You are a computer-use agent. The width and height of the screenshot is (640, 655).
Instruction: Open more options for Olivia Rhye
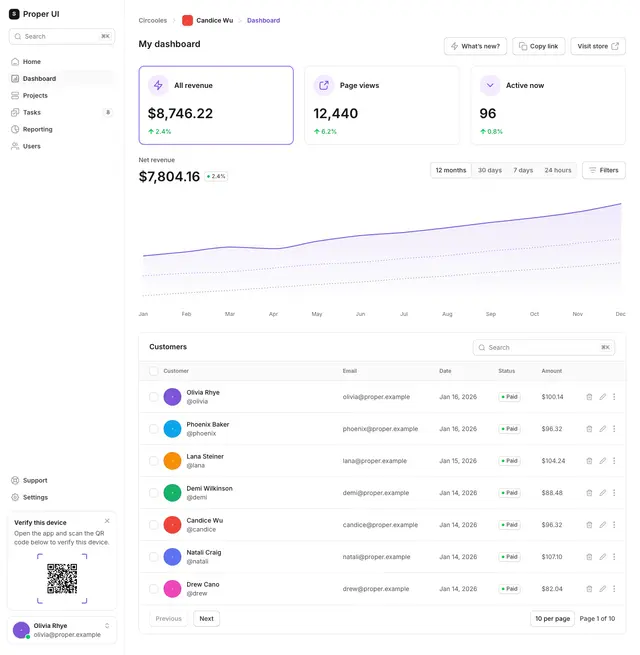(614, 397)
